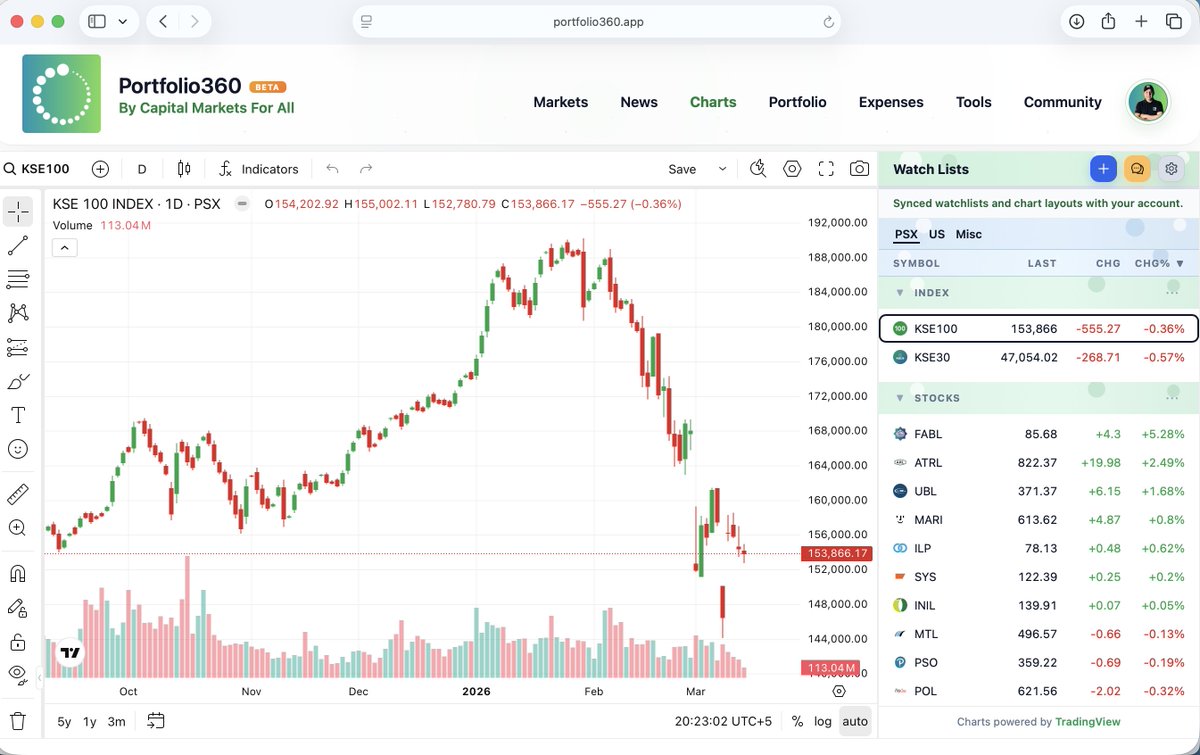Switch to the PSX watchlist tab

[x=906, y=234]
